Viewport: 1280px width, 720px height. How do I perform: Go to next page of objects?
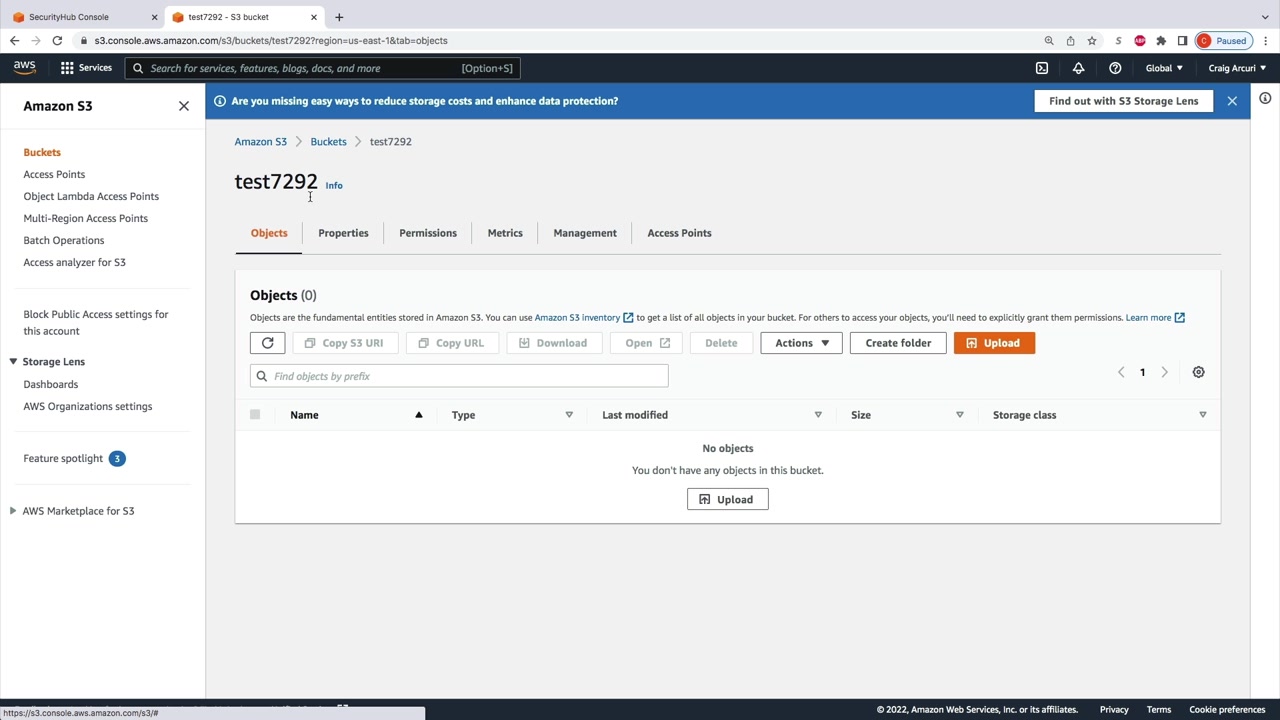pyautogui.click(x=1164, y=372)
